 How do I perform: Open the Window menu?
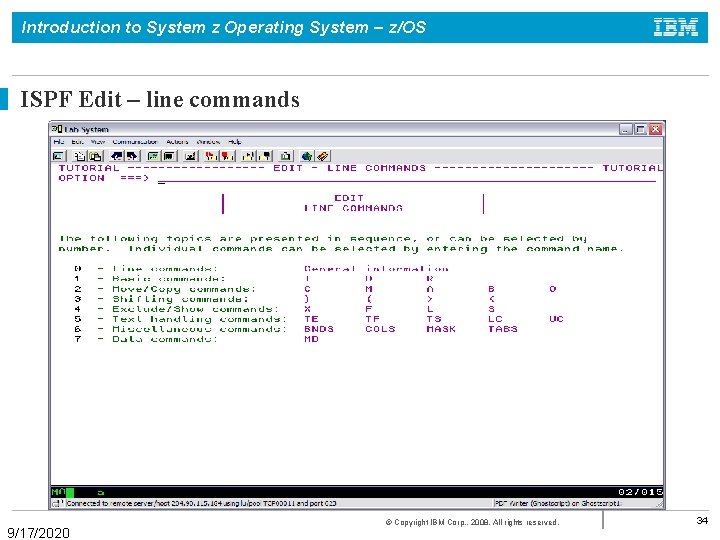(x=208, y=142)
